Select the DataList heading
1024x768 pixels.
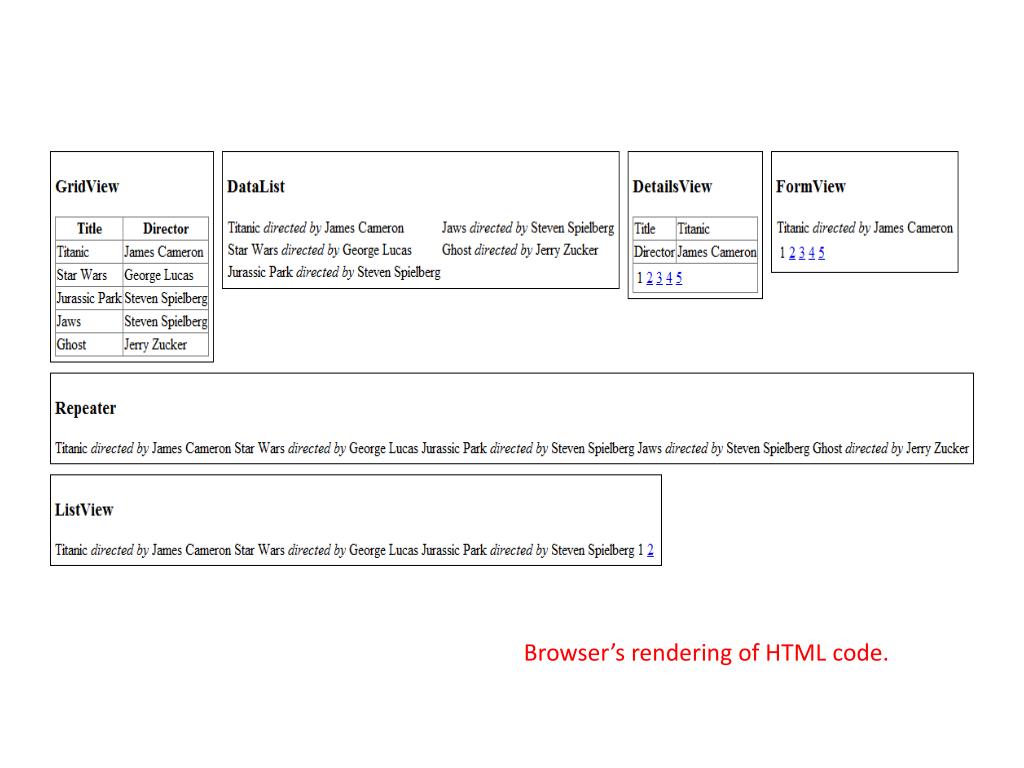click(x=256, y=187)
